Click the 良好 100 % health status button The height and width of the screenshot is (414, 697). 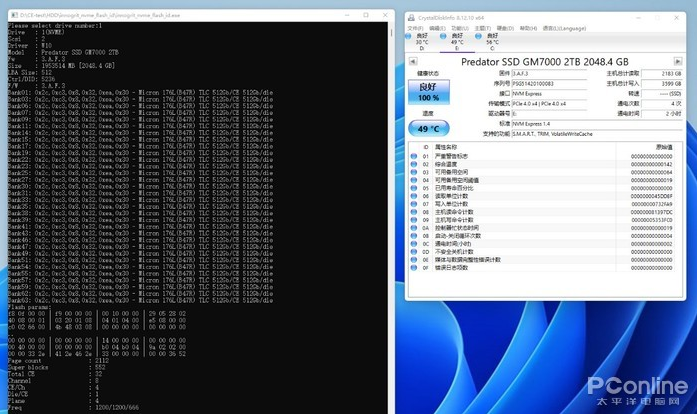(428, 91)
